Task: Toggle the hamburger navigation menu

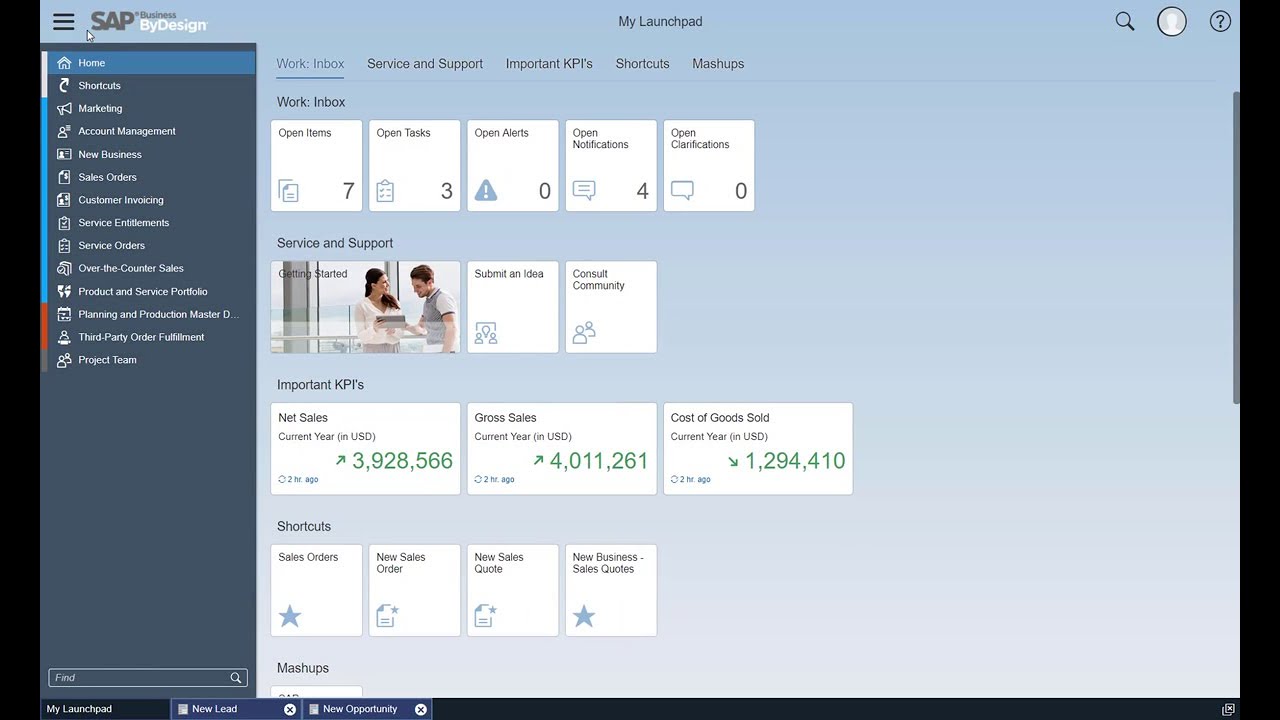Action: (x=63, y=22)
